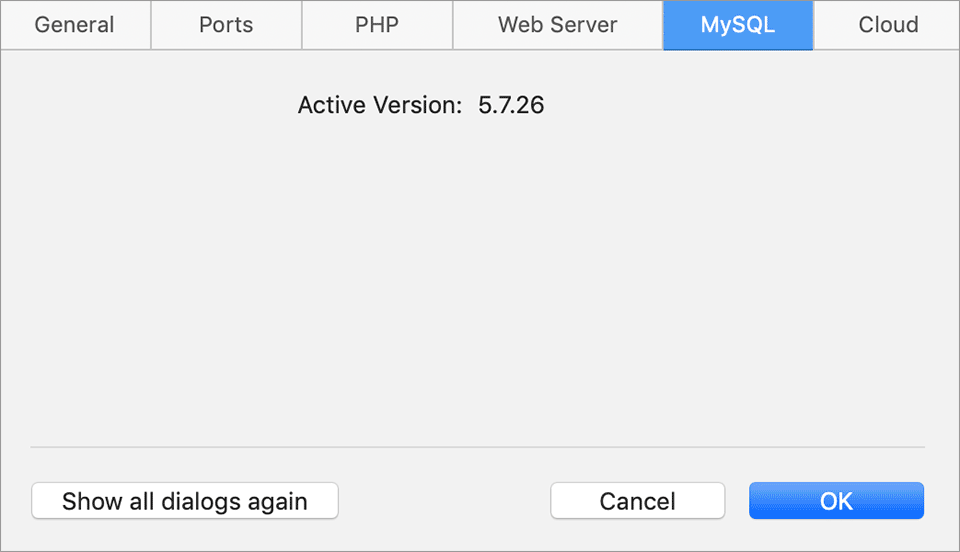Confirm settings with the OK button
Viewport: 960px width, 552px height.
pos(836,501)
